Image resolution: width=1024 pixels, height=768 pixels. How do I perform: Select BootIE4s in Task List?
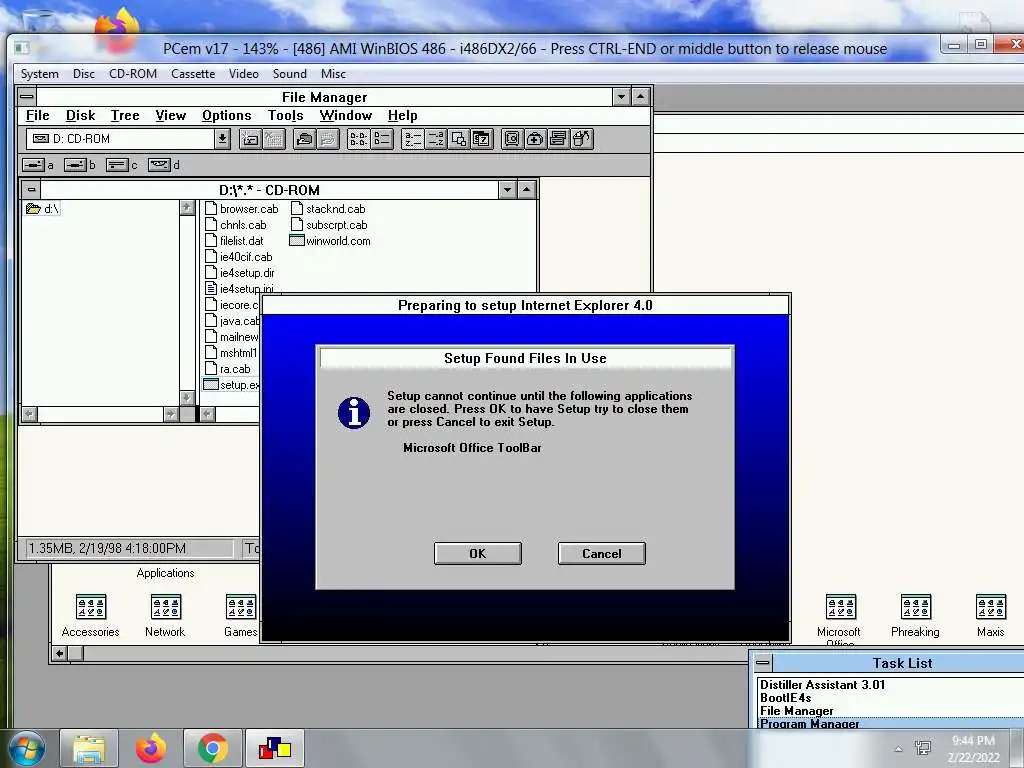coord(785,697)
